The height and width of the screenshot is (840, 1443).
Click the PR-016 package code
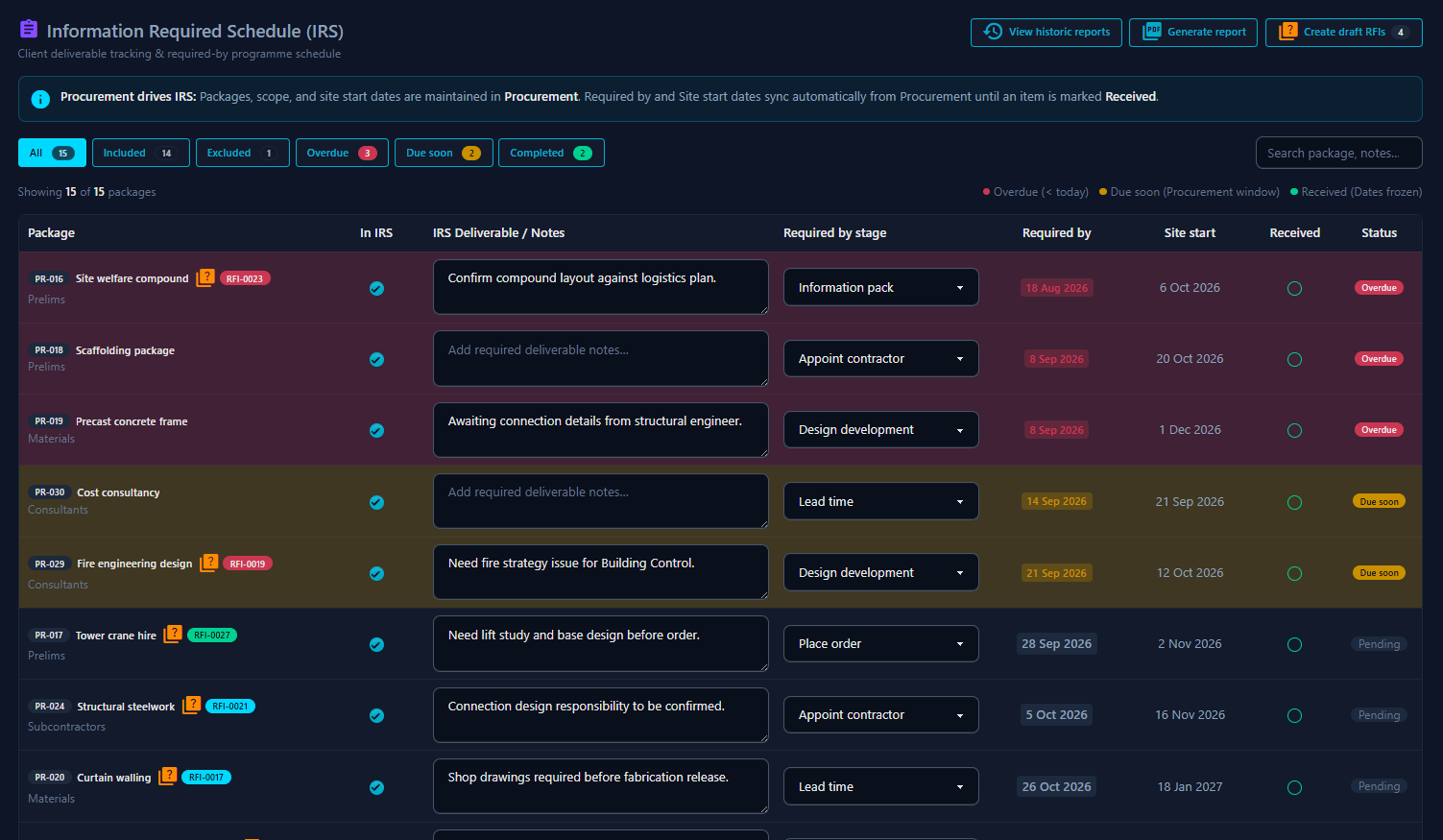(x=49, y=278)
